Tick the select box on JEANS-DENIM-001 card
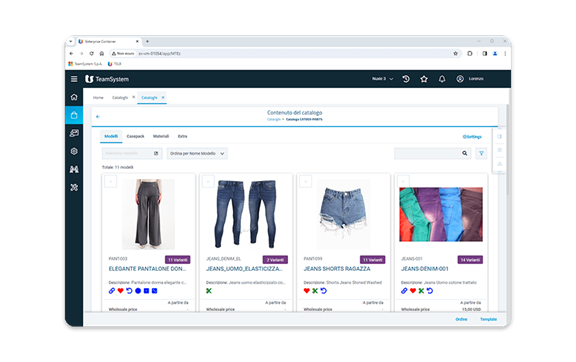This screenshot has height=362, width=576. click(x=403, y=182)
